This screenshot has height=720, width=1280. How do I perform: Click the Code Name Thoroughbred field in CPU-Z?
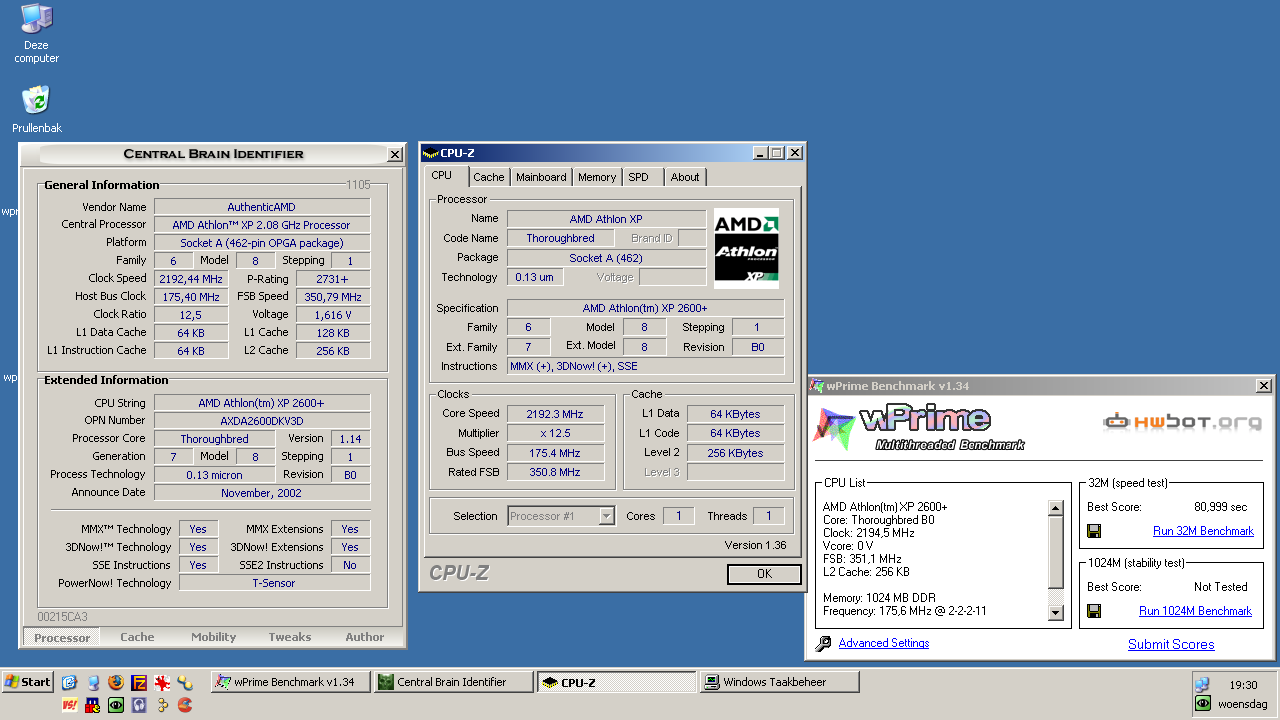[561, 238]
